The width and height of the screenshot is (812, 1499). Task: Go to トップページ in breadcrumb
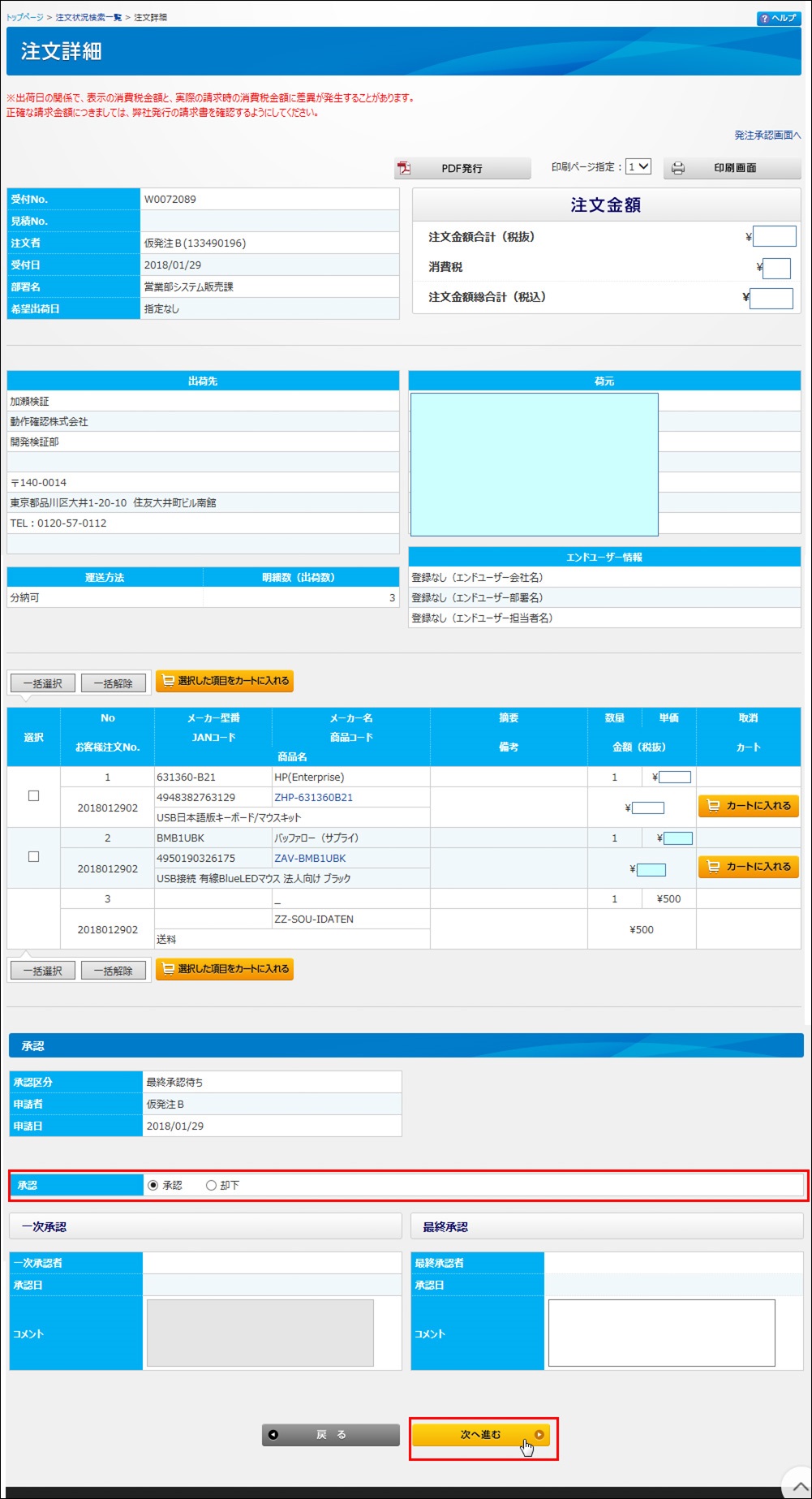[x=24, y=17]
